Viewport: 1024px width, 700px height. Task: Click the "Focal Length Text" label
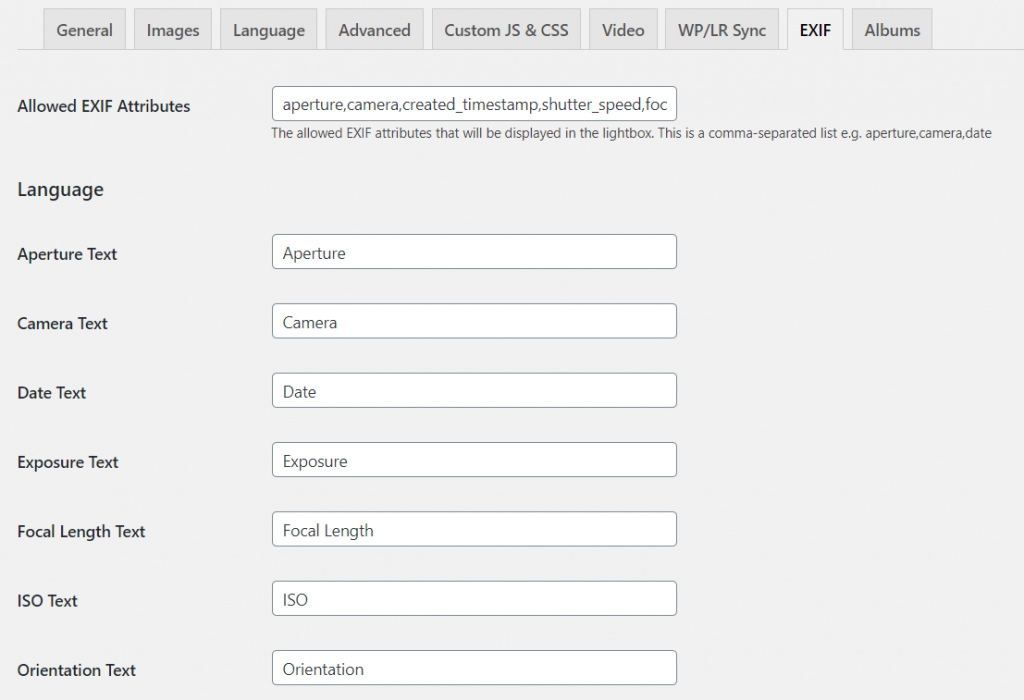pos(81,532)
